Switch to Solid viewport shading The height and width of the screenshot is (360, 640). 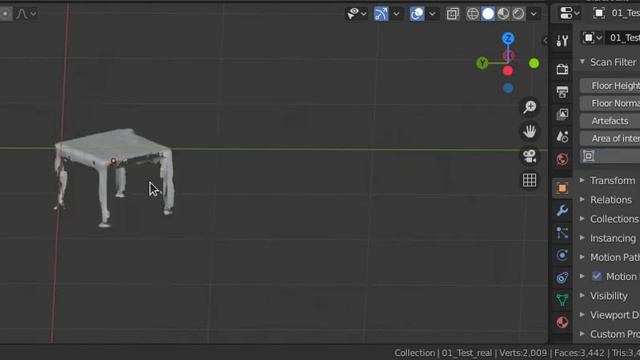click(488, 14)
